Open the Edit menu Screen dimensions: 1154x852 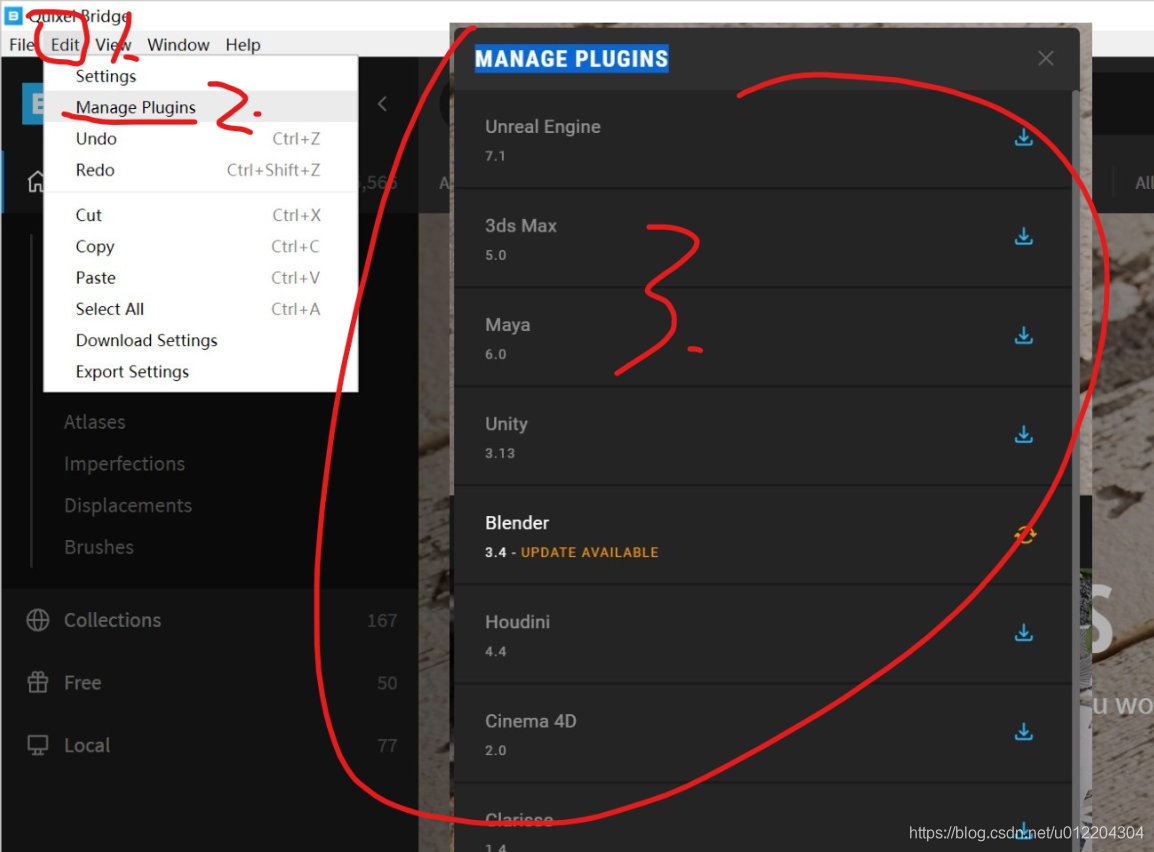[x=65, y=45]
